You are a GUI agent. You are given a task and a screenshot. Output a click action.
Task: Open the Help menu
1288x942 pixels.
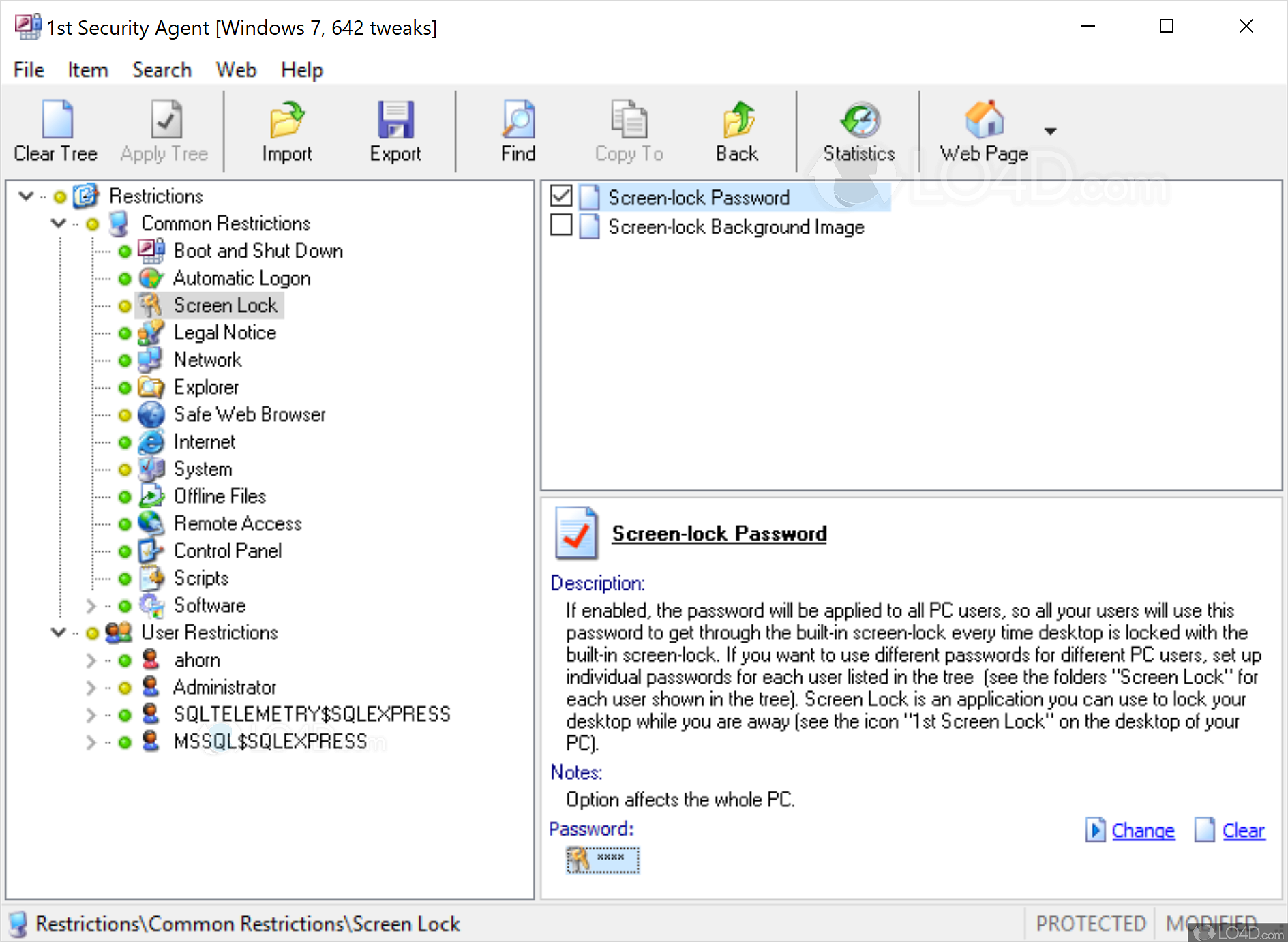[x=302, y=70]
